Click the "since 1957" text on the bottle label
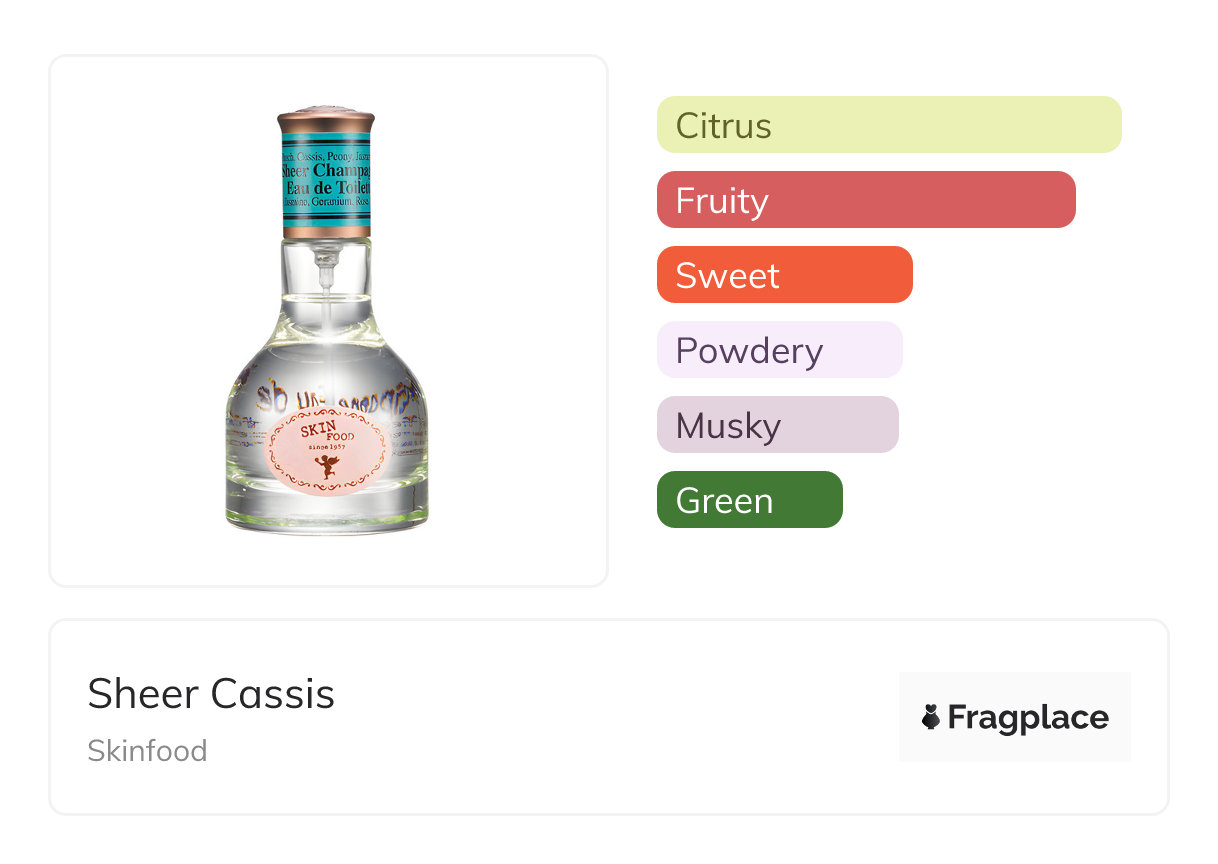Viewport: 1218px width, 864px height. click(x=326, y=445)
